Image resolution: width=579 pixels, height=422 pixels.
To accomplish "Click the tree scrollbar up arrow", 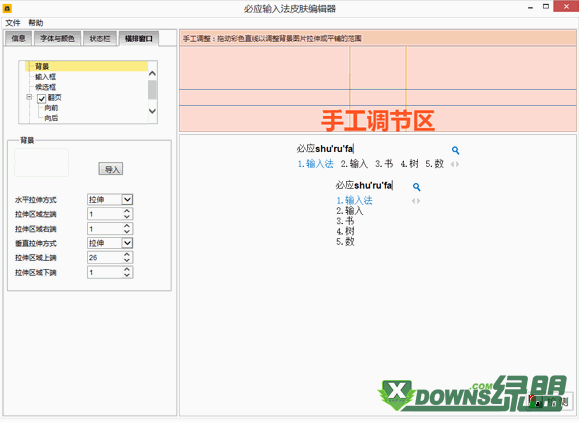I will 152,73.
